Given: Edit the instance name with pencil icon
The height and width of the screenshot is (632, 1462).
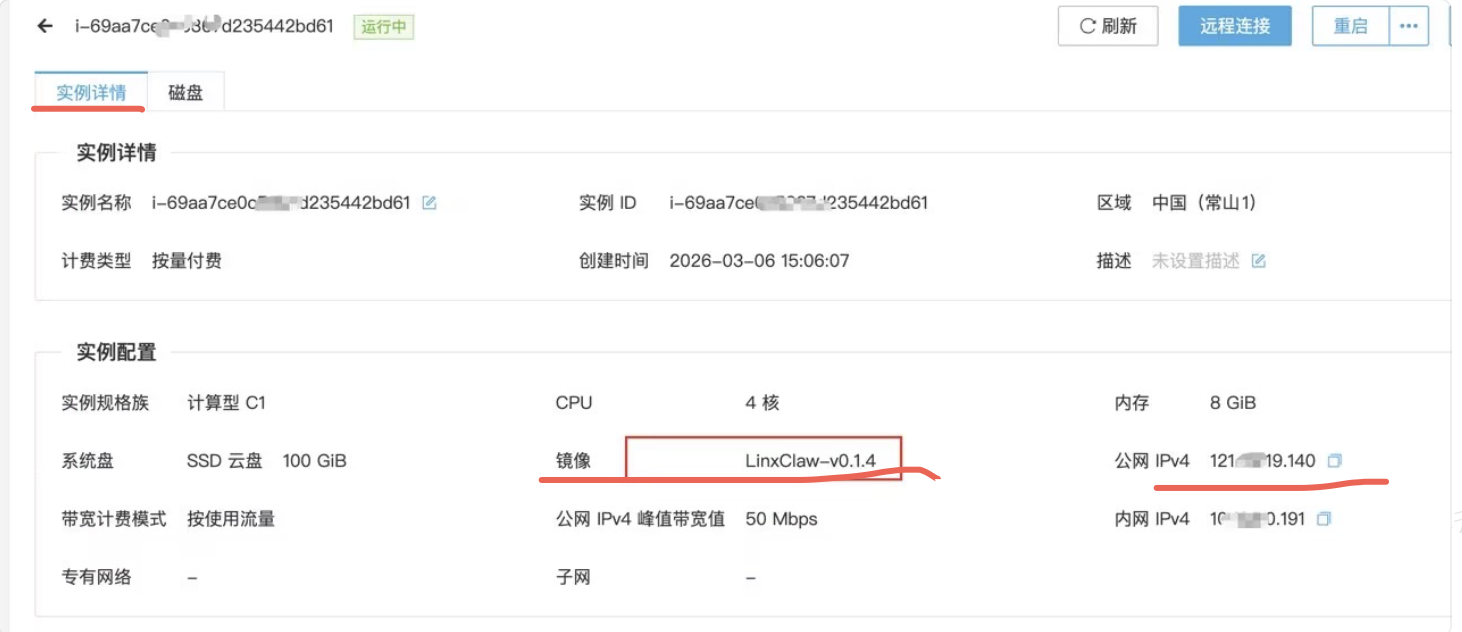Looking at the screenshot, I should click(x=429, y=203).
